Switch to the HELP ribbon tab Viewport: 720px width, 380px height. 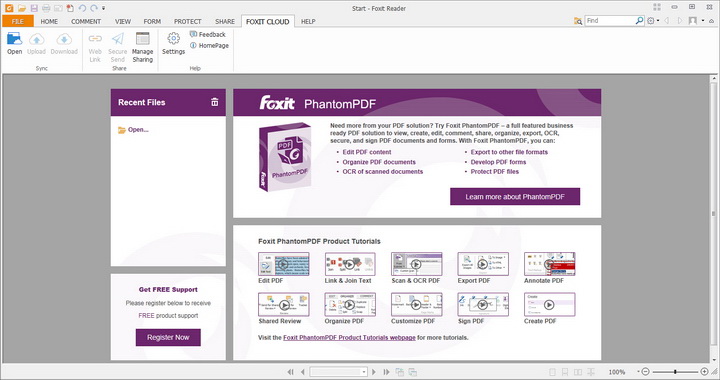(308, 21)
